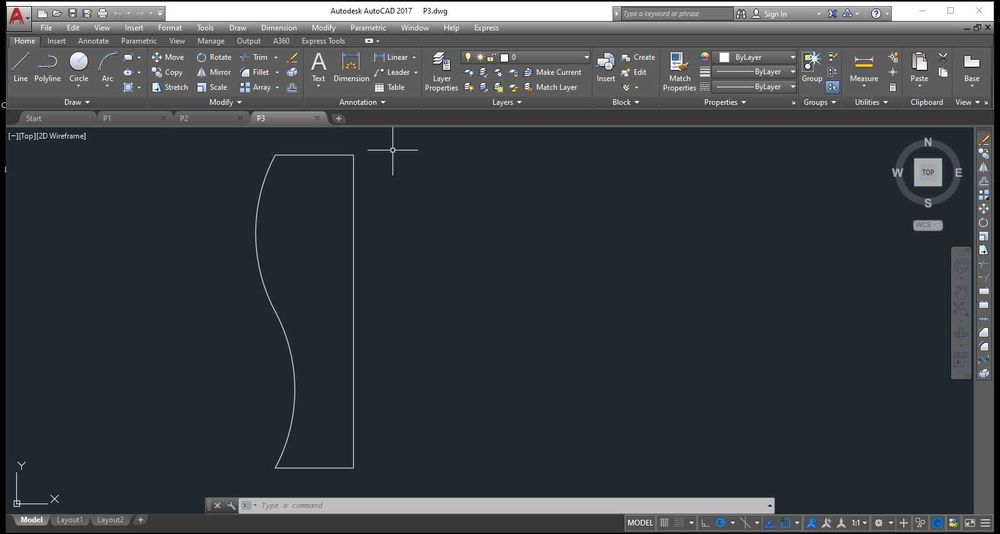
Task: Toggle snap mode in status bar
Action: click(x=679, y=523)
